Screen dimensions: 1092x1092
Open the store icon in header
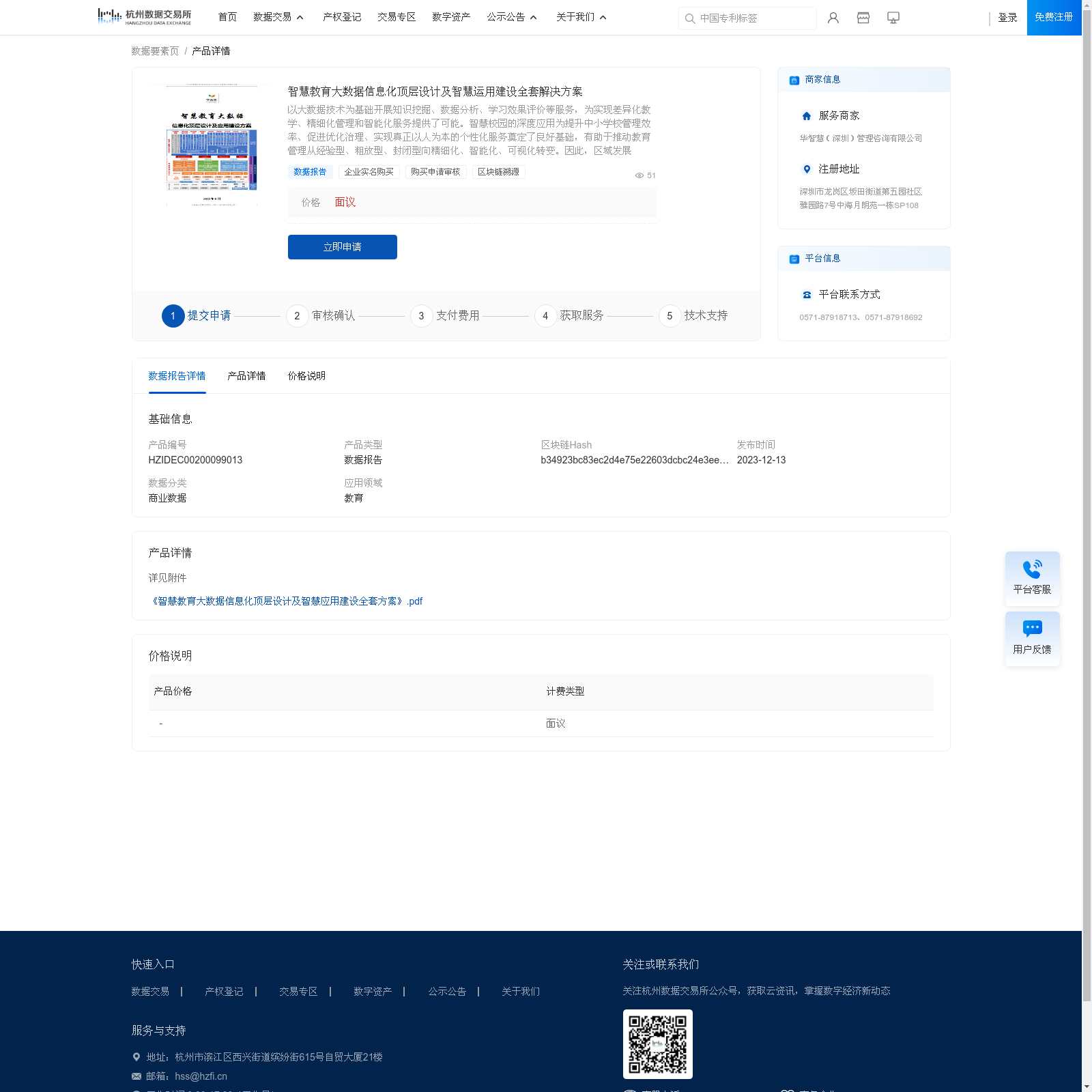[863, 18]
